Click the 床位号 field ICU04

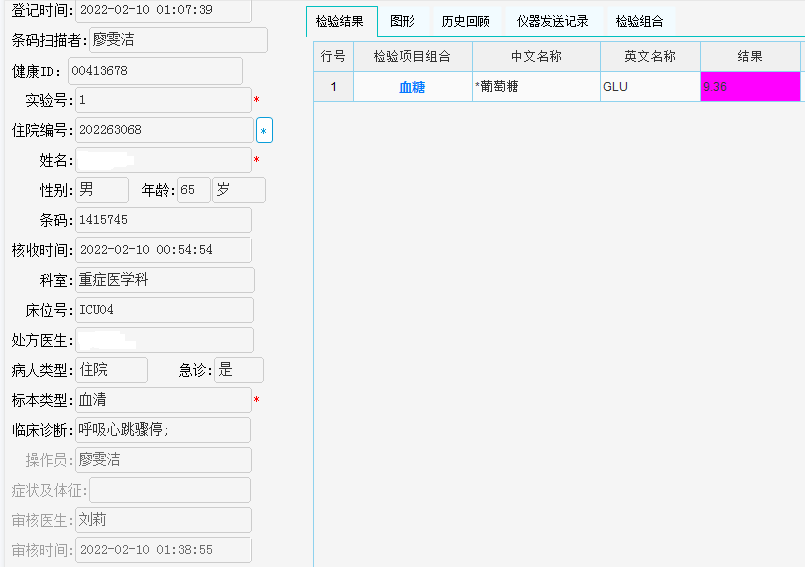(164, 310)
